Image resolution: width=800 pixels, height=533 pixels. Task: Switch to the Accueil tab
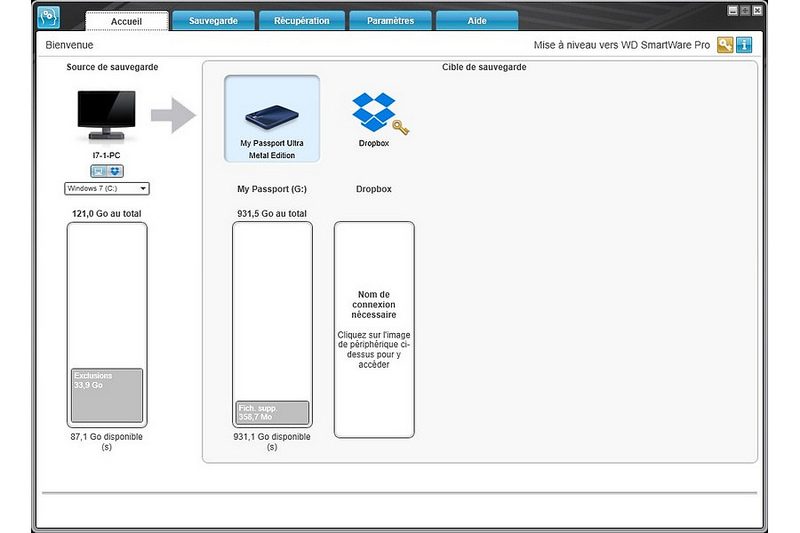tap(127, 21)
